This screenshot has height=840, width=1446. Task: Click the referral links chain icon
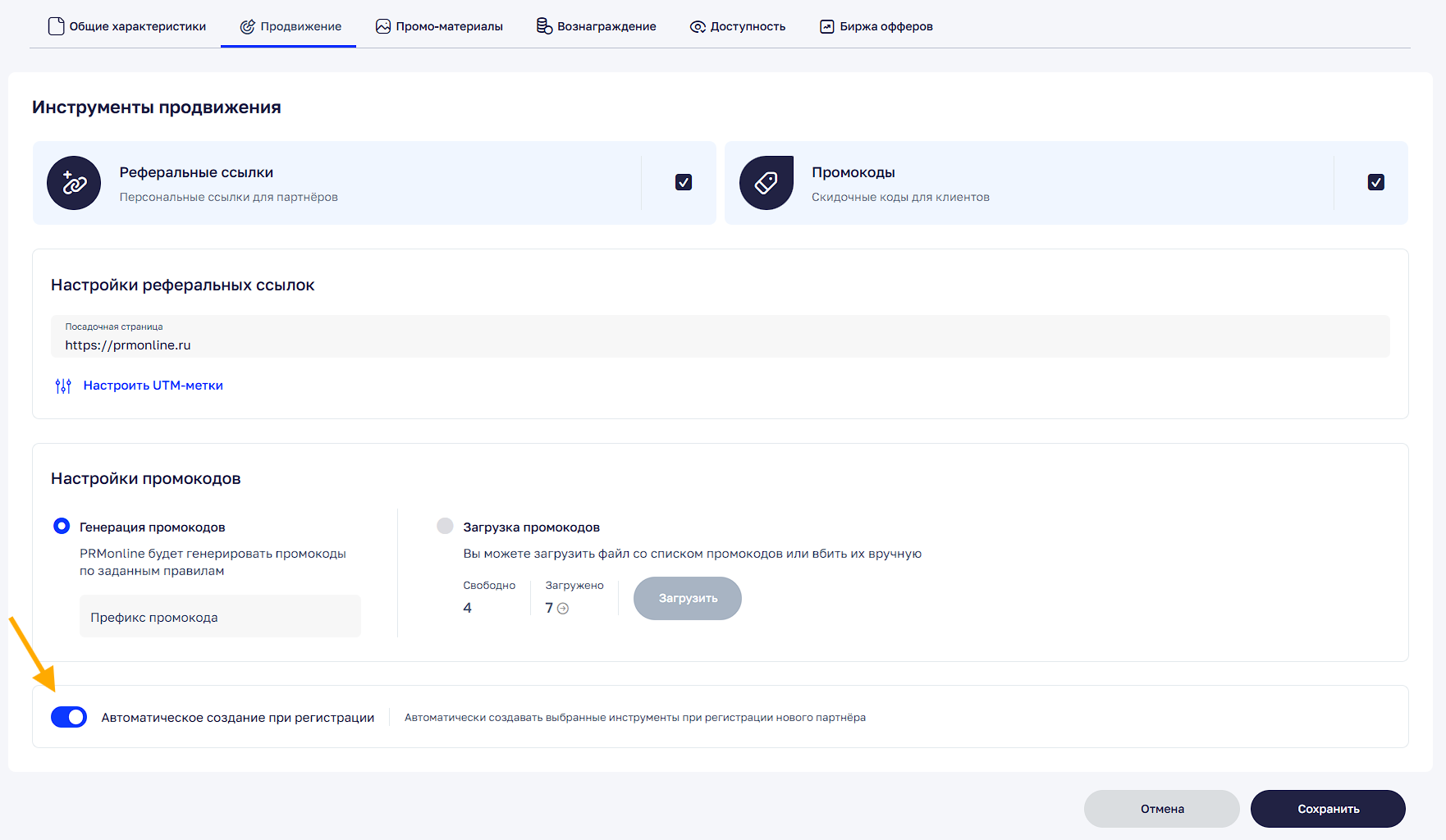[x=74, y=183]
